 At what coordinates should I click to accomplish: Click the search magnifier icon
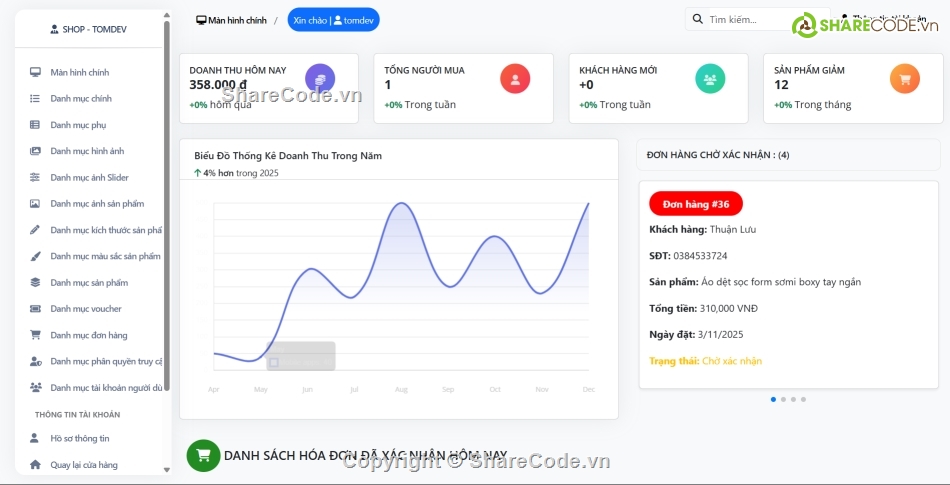coord(698,19)
